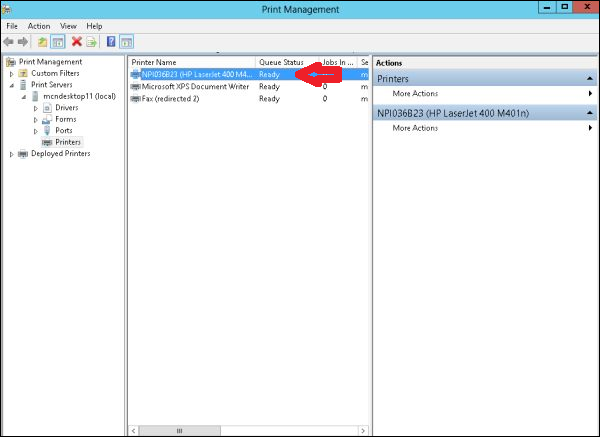Click the Print Servers server icon
This screenshot has height=437, width=600.
(23, 85)
